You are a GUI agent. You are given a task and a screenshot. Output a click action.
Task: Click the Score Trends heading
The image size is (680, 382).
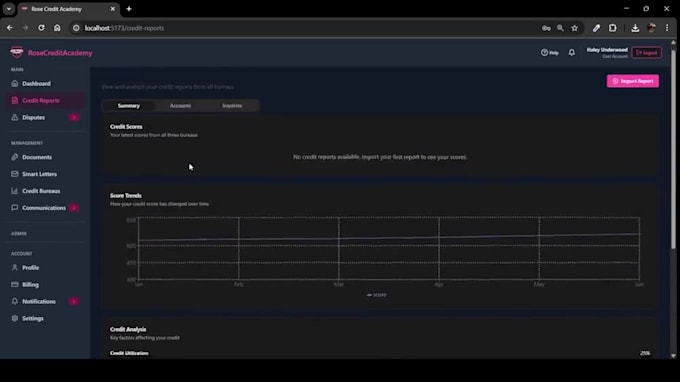126,196
